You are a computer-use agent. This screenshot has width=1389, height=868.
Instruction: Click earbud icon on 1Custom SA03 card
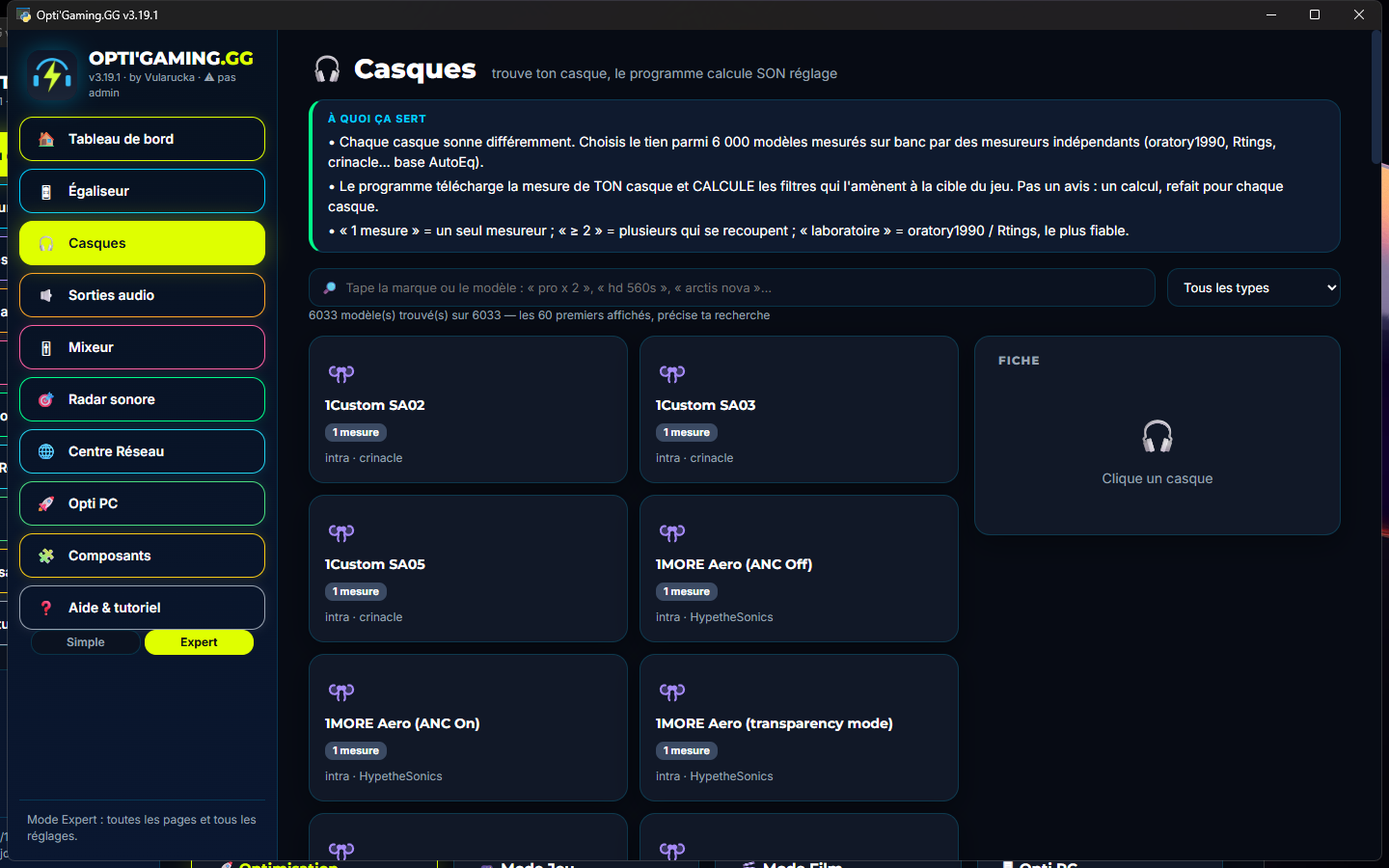(672, 373)
